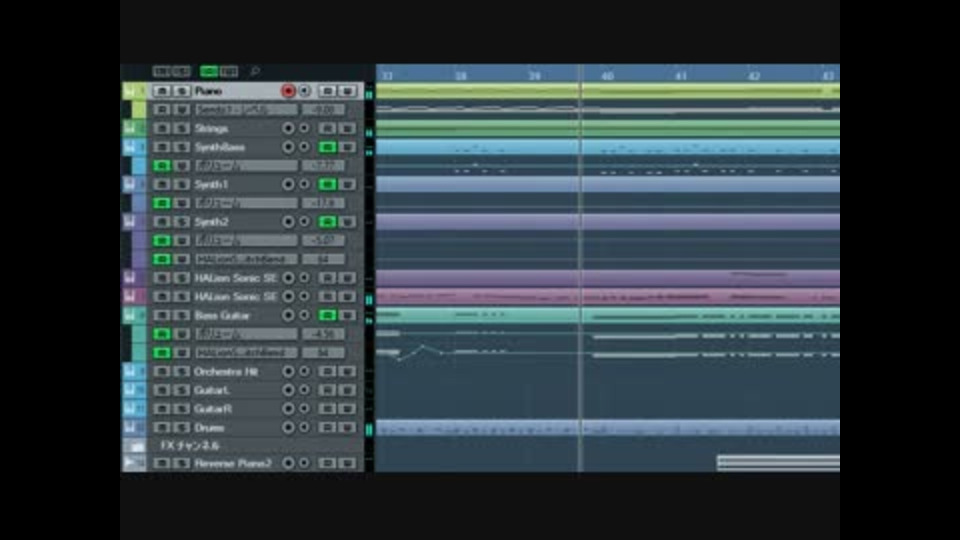Mute the Piano track
960x540 pixels.
(162, 91)
